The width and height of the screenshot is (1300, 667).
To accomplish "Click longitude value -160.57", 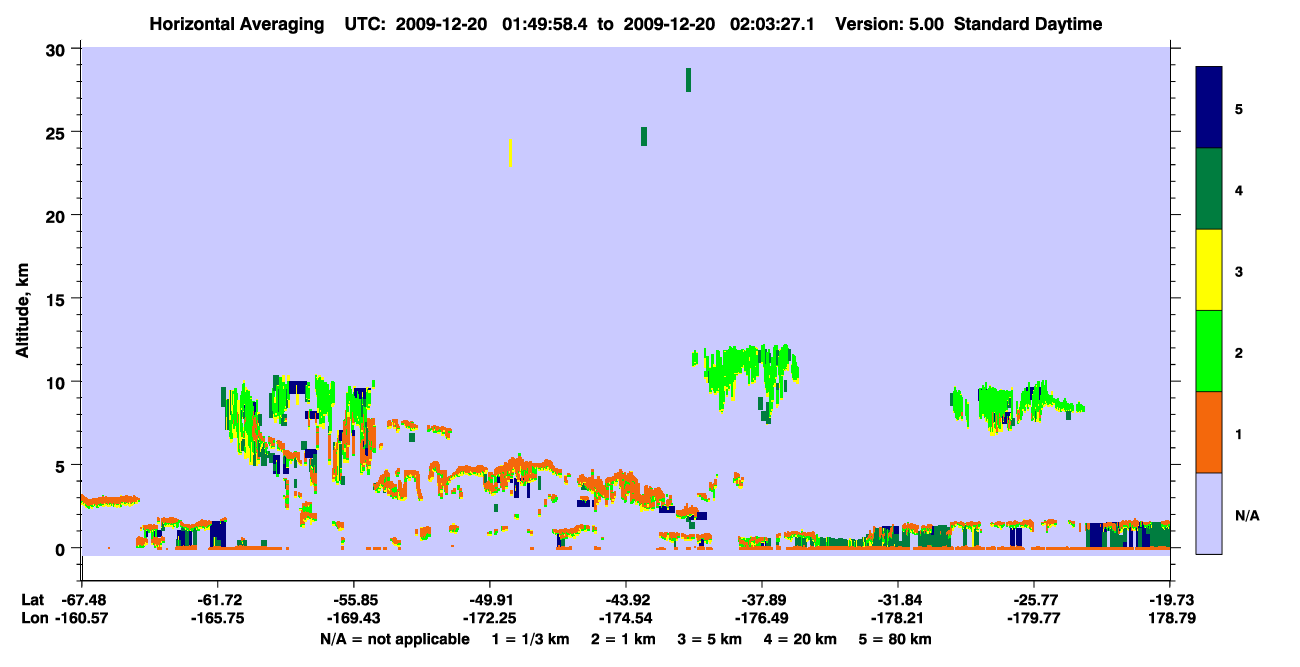I will click(x=81, y=618).
